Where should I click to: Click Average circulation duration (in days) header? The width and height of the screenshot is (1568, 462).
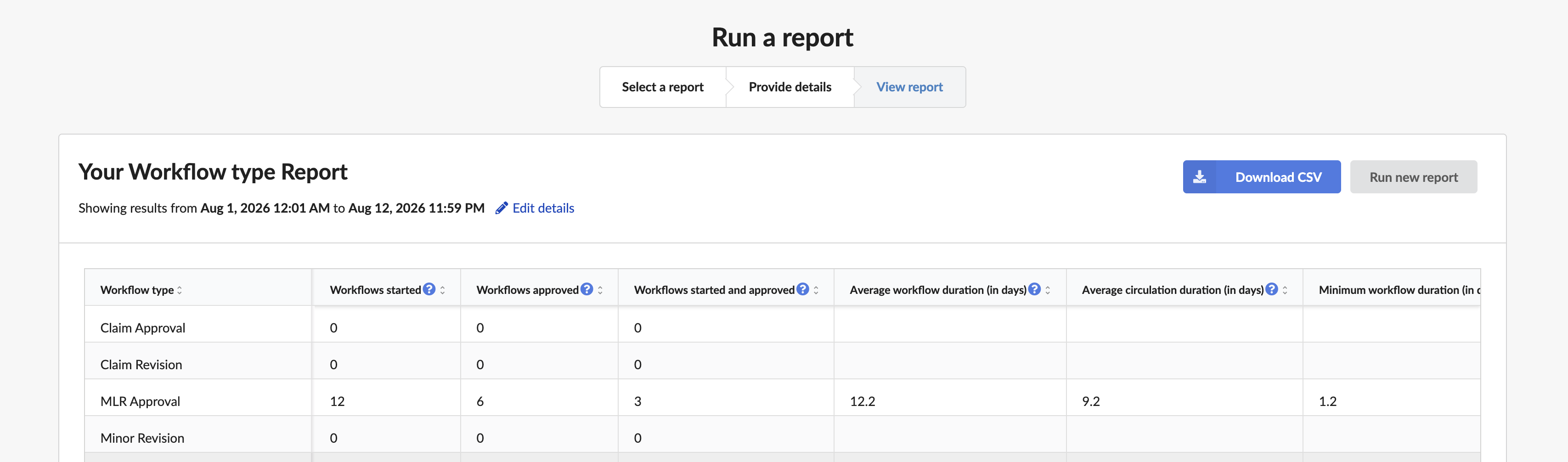[x=1184, y=287]
